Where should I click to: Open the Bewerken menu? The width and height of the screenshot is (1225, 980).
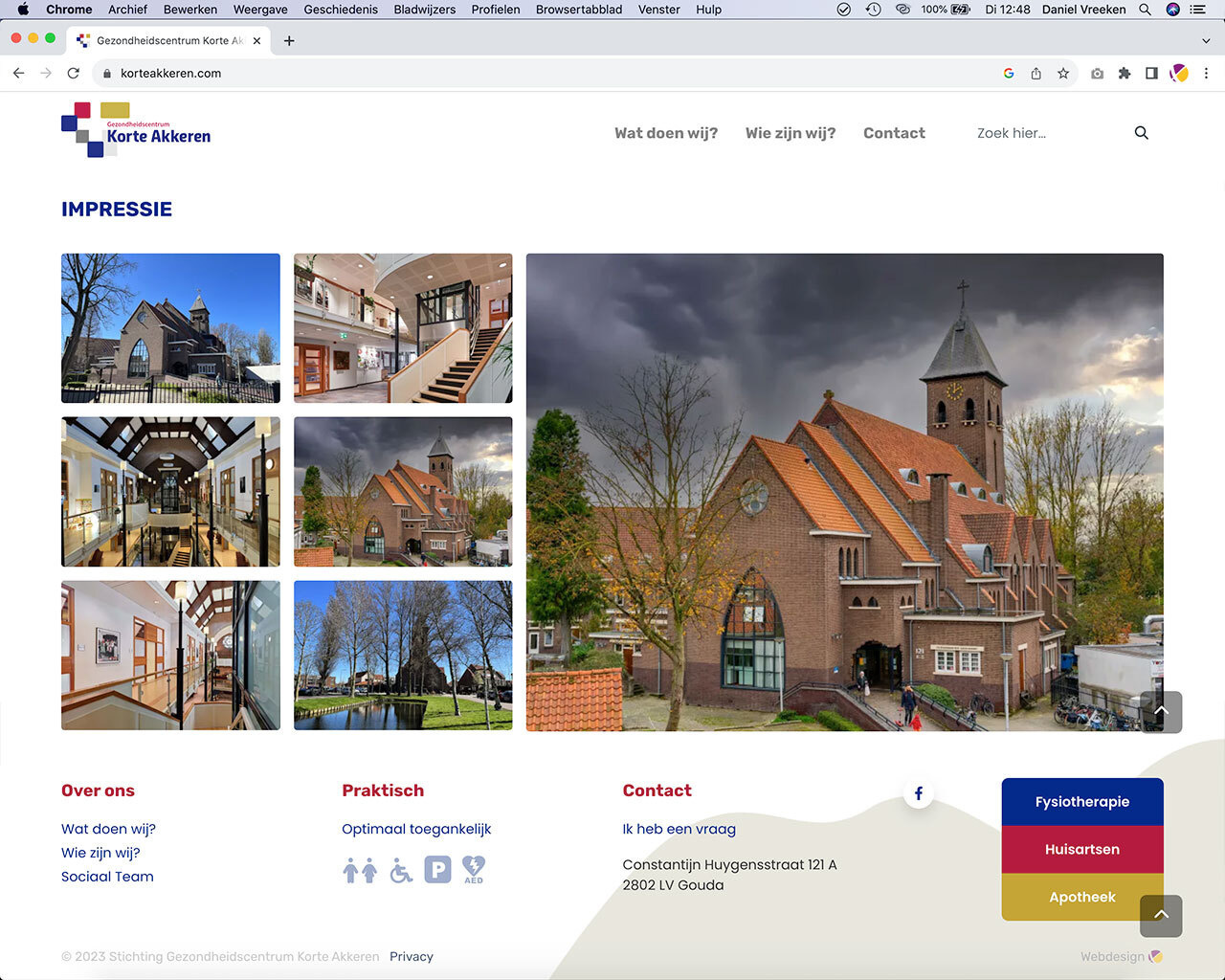190,10
